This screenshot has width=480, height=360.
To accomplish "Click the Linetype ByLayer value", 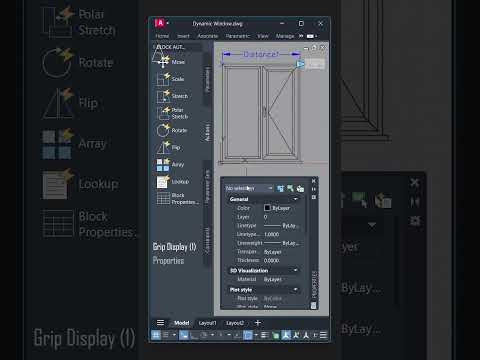I will [282, 226].
